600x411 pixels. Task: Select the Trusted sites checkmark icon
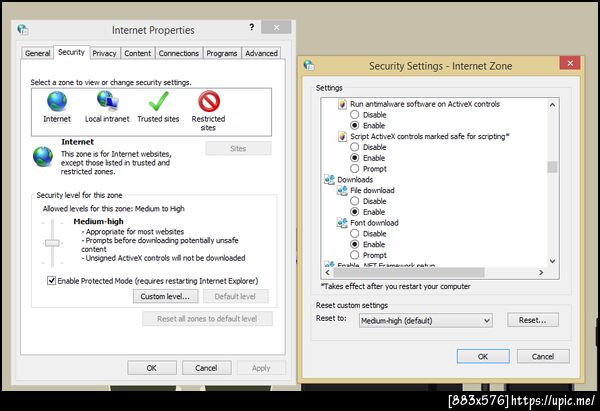click(x=158, y=101)
